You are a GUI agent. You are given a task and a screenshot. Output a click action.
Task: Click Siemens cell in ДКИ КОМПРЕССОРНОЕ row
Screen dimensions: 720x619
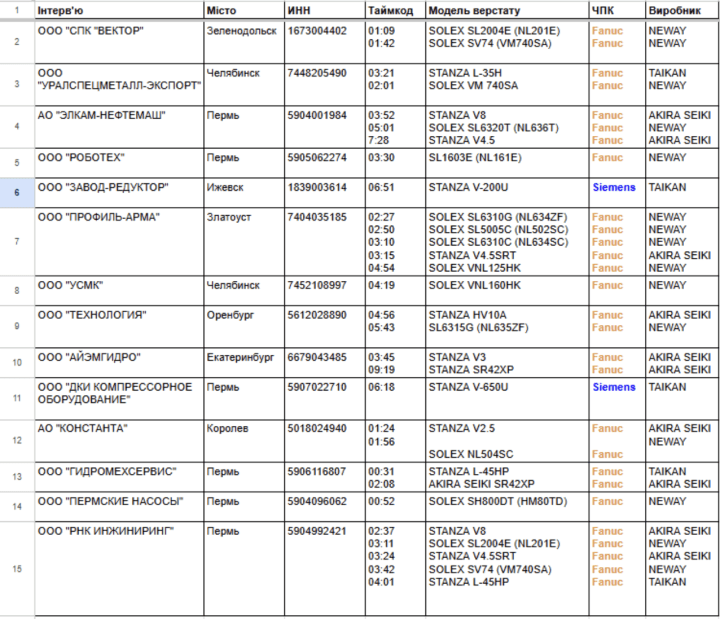[617, 399]
